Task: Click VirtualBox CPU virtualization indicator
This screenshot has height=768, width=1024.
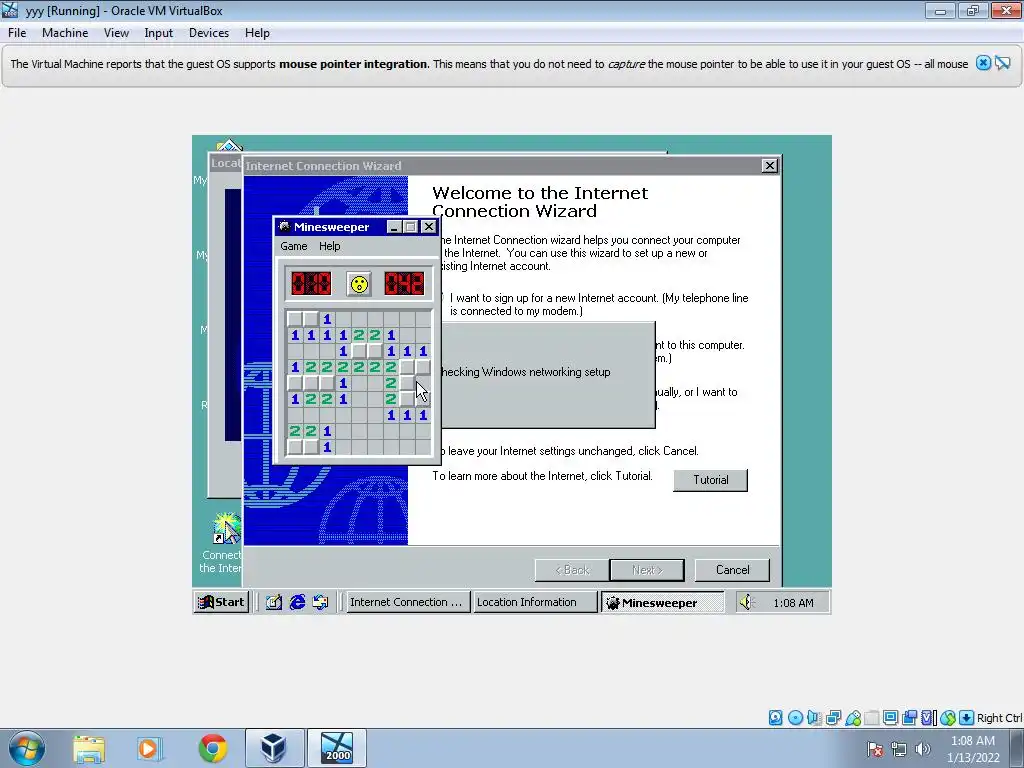Action: [x=928, y=718]
